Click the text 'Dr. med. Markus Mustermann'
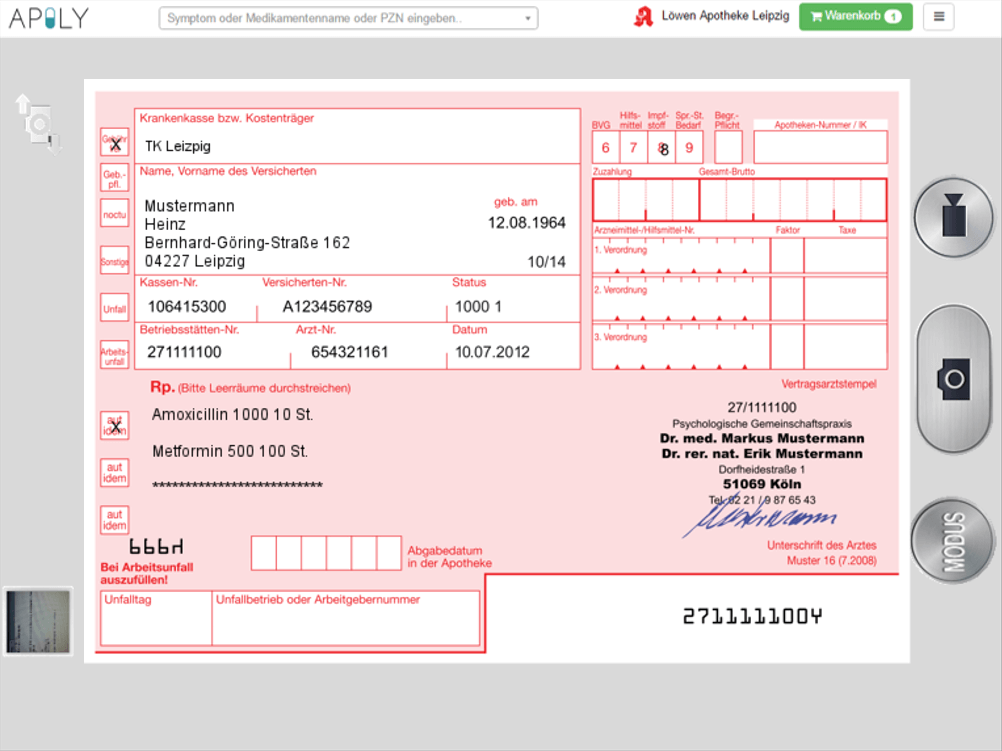The height and width of the screenshot is (751, 1002). (762, 438)
